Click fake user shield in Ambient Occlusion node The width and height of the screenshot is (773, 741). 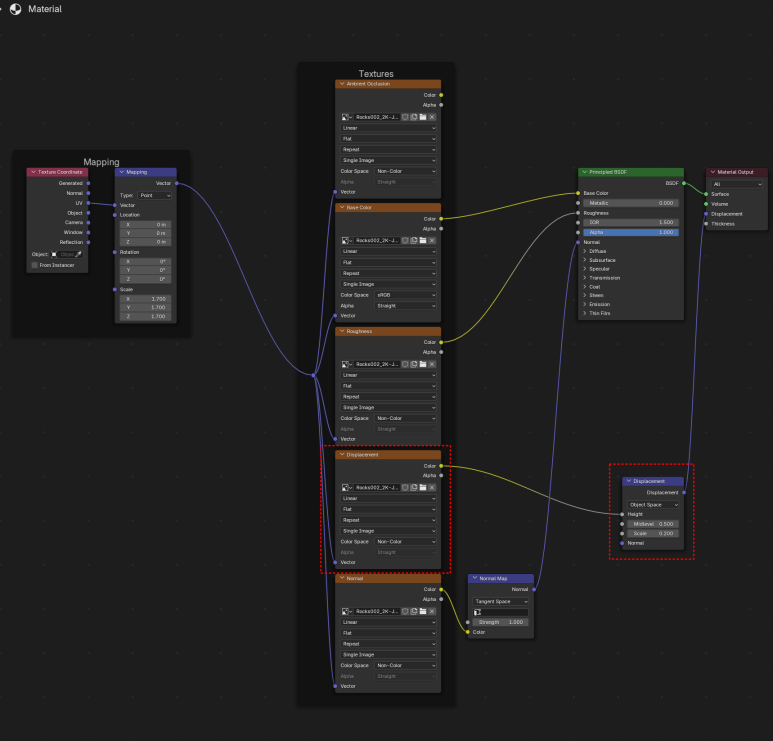pyautogui.click(x=405, y=117)
